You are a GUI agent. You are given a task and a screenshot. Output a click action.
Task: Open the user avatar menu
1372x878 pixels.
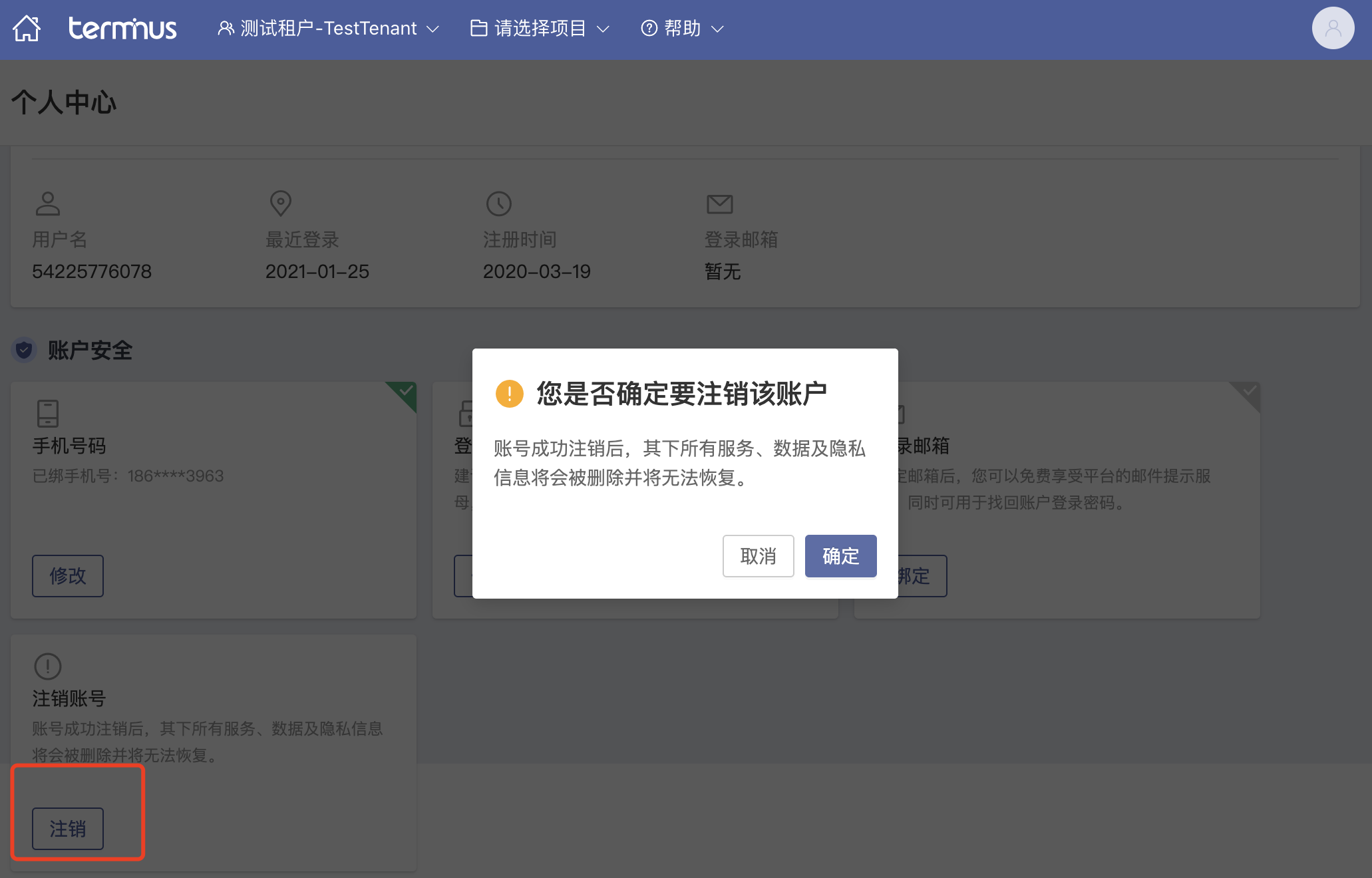1333,28
